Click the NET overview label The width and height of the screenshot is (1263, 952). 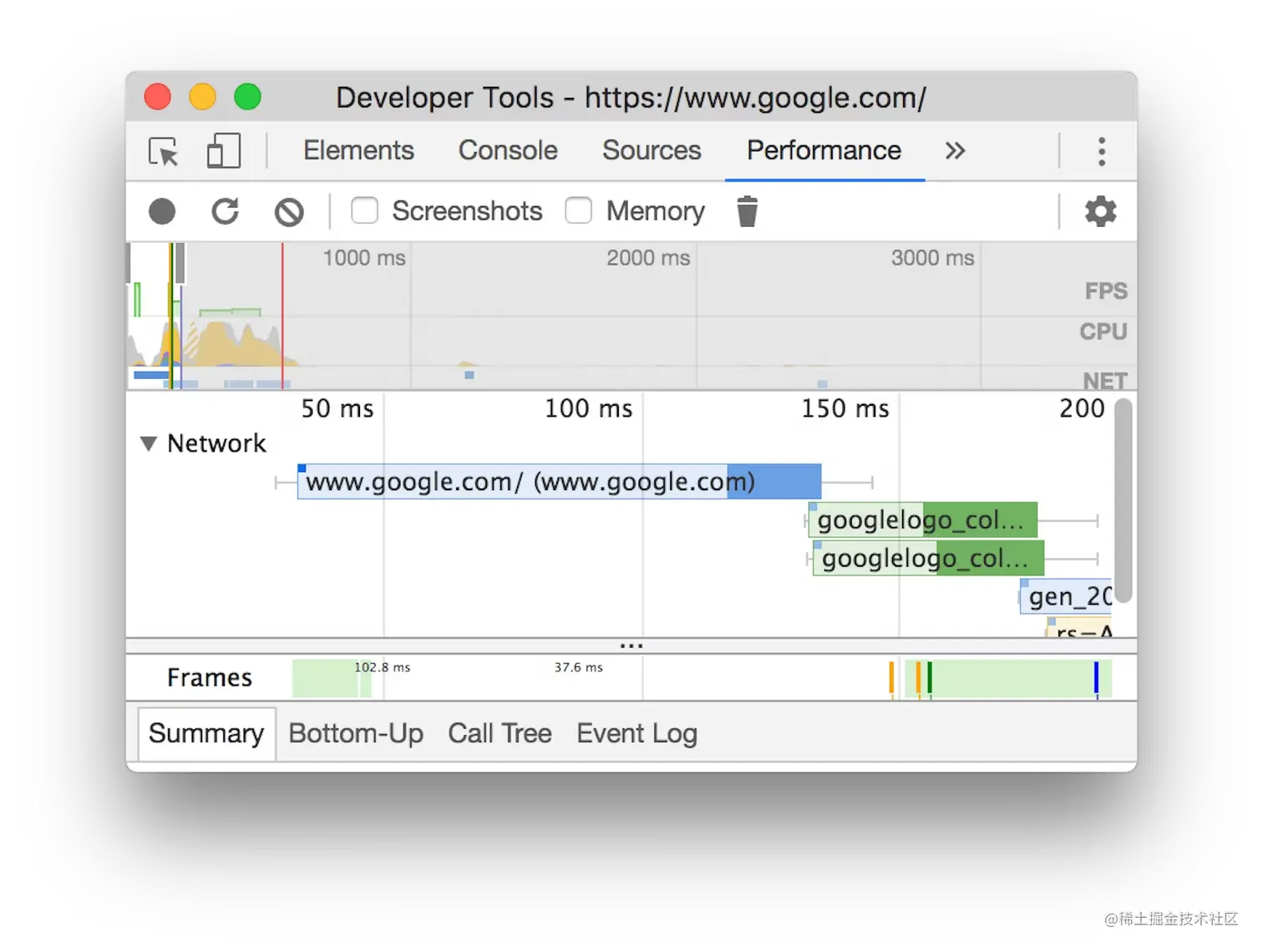click(x=1105, y=381)
